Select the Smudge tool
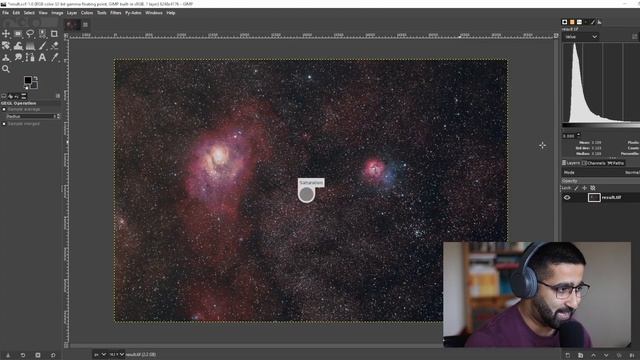Image resolution: width=640 pixels, height=360 pixels. coord(18,58)
